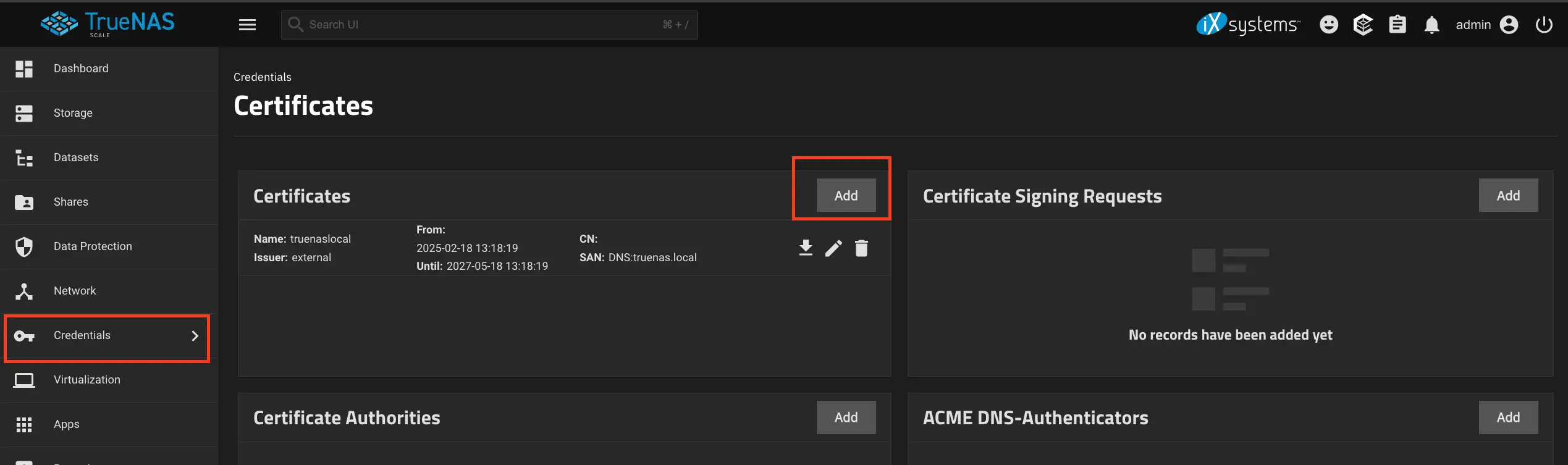Click the Apps grid icon

point(24,424)
